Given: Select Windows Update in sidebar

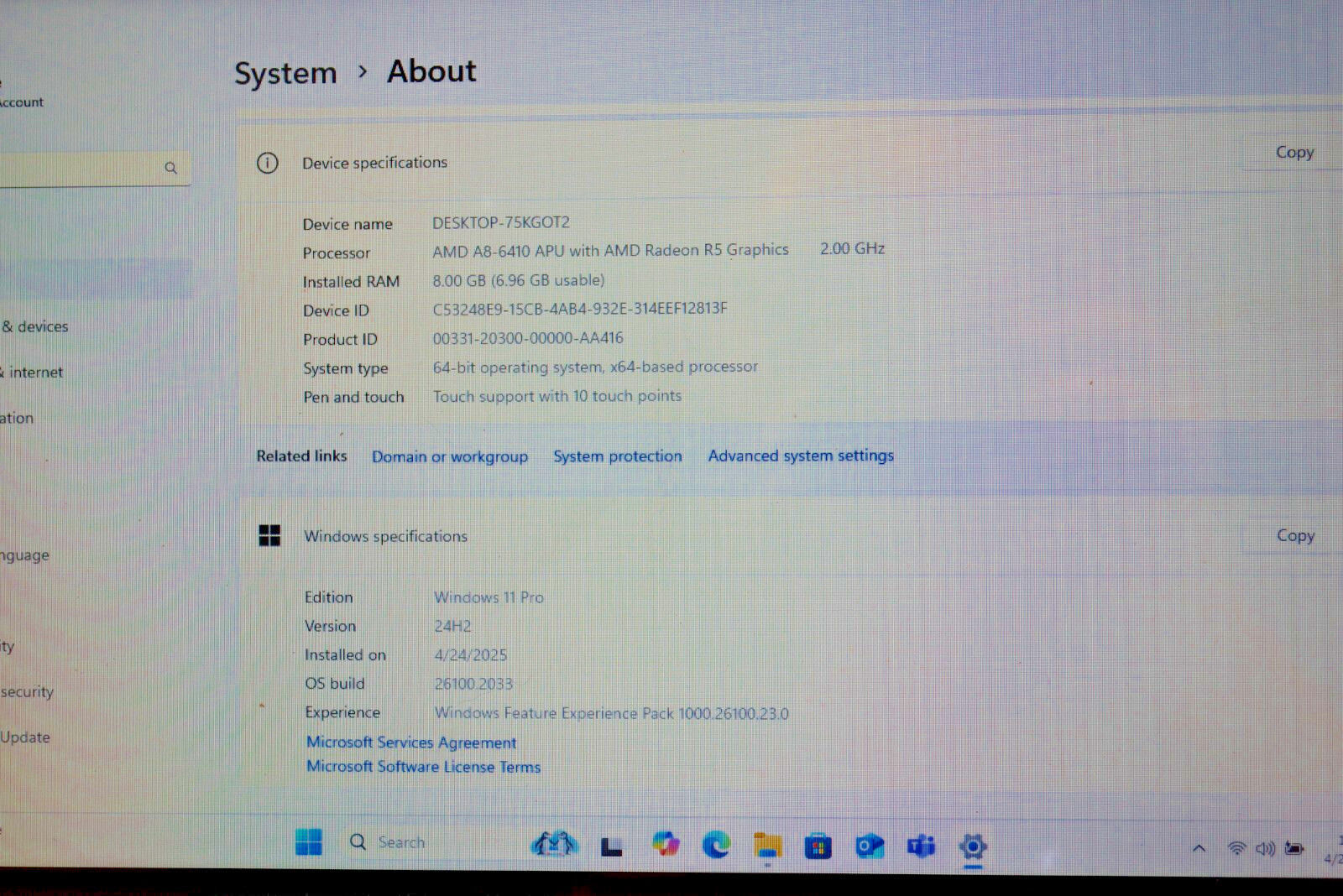Looking at the screenshot, I should (25, 737).
